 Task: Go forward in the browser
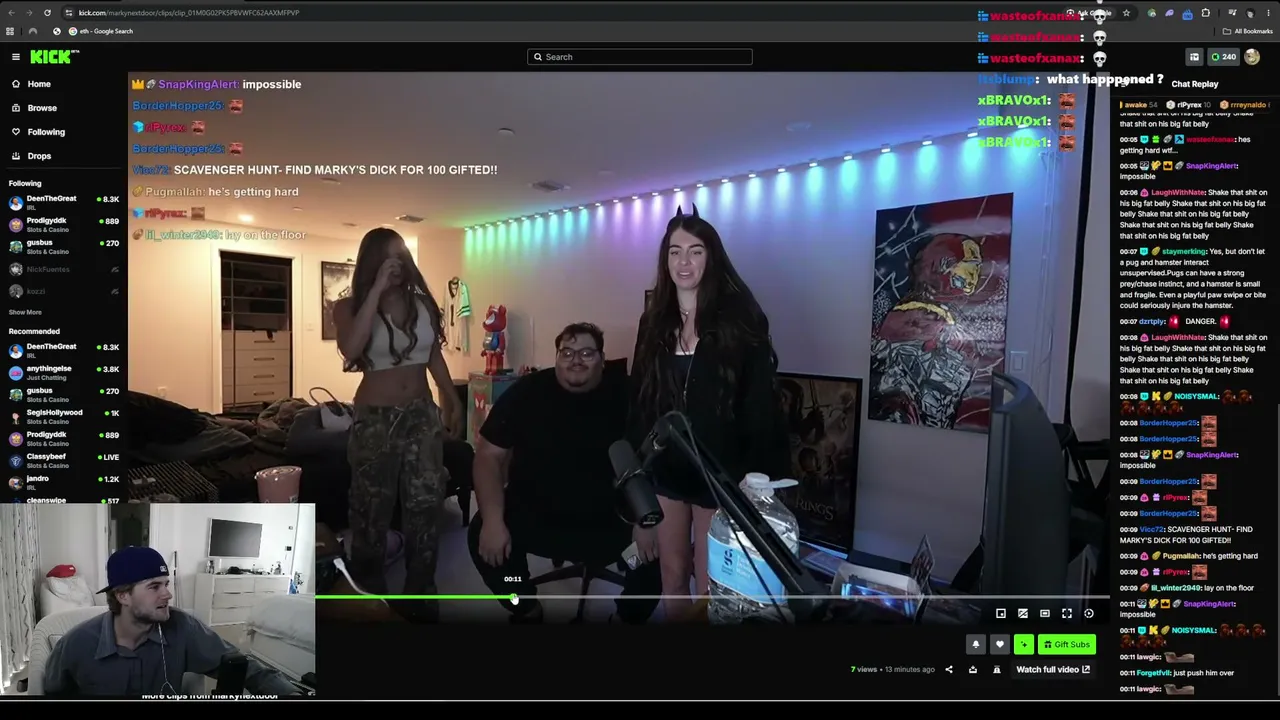tap(29, 13)
